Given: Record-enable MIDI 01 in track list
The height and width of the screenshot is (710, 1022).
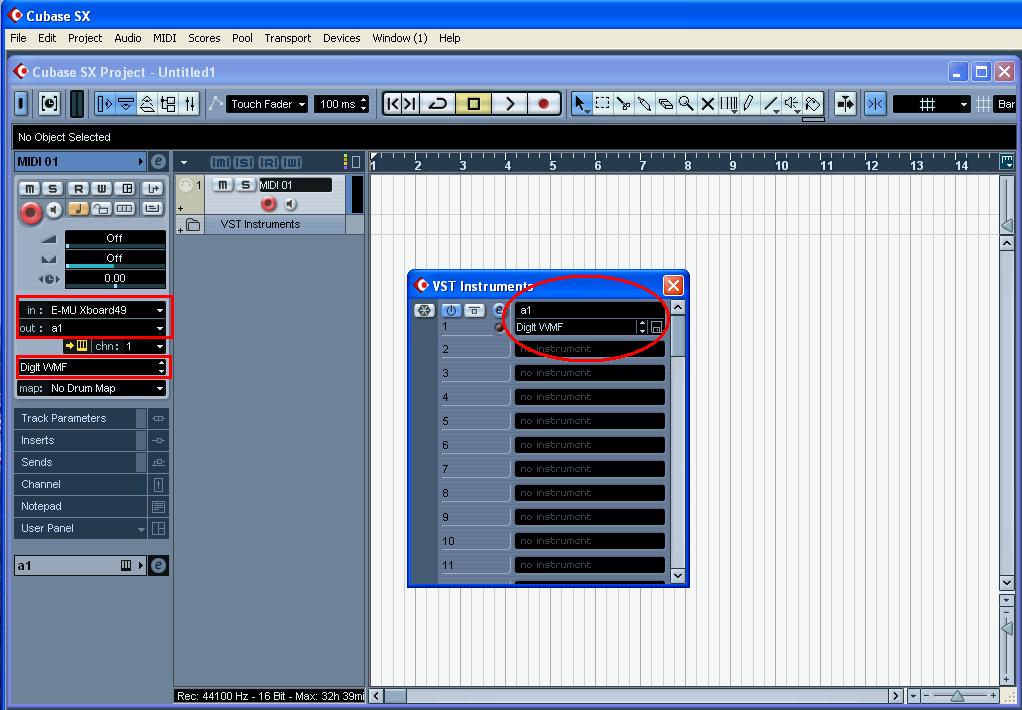Looking at the screenshot, I should (x=269, y=204).
